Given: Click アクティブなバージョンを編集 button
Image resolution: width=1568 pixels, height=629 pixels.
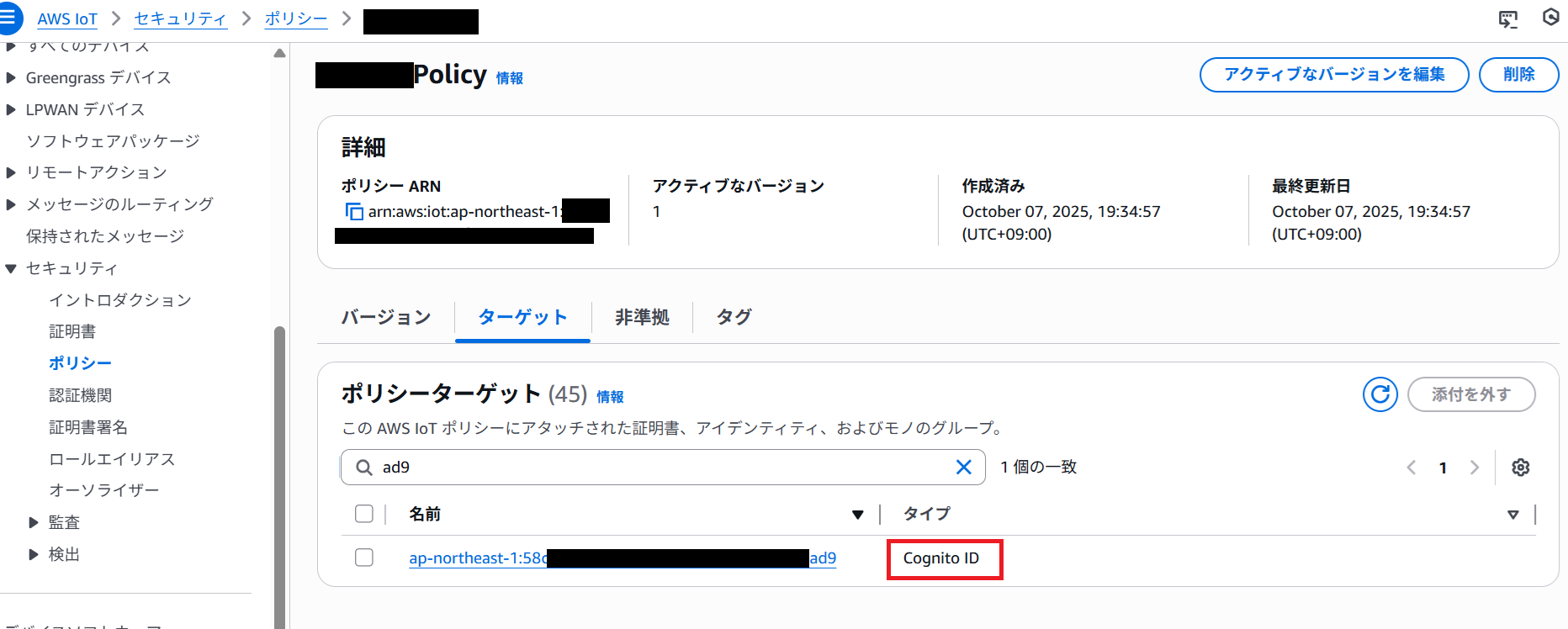Looking at the screenshot, I should [x=1334, y=75].
